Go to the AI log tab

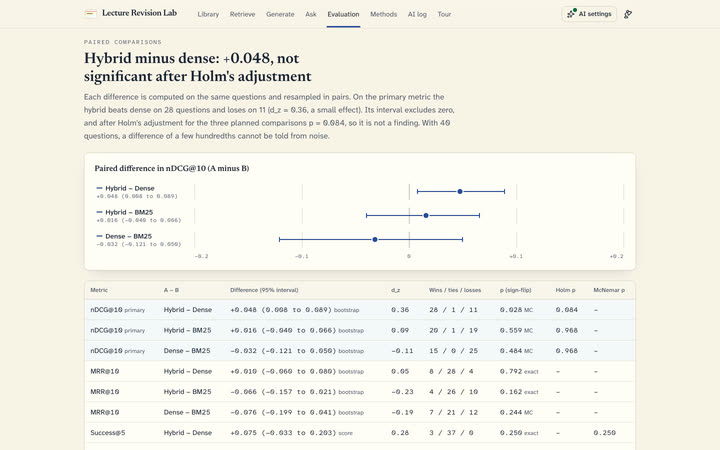[x=417, y=14]
